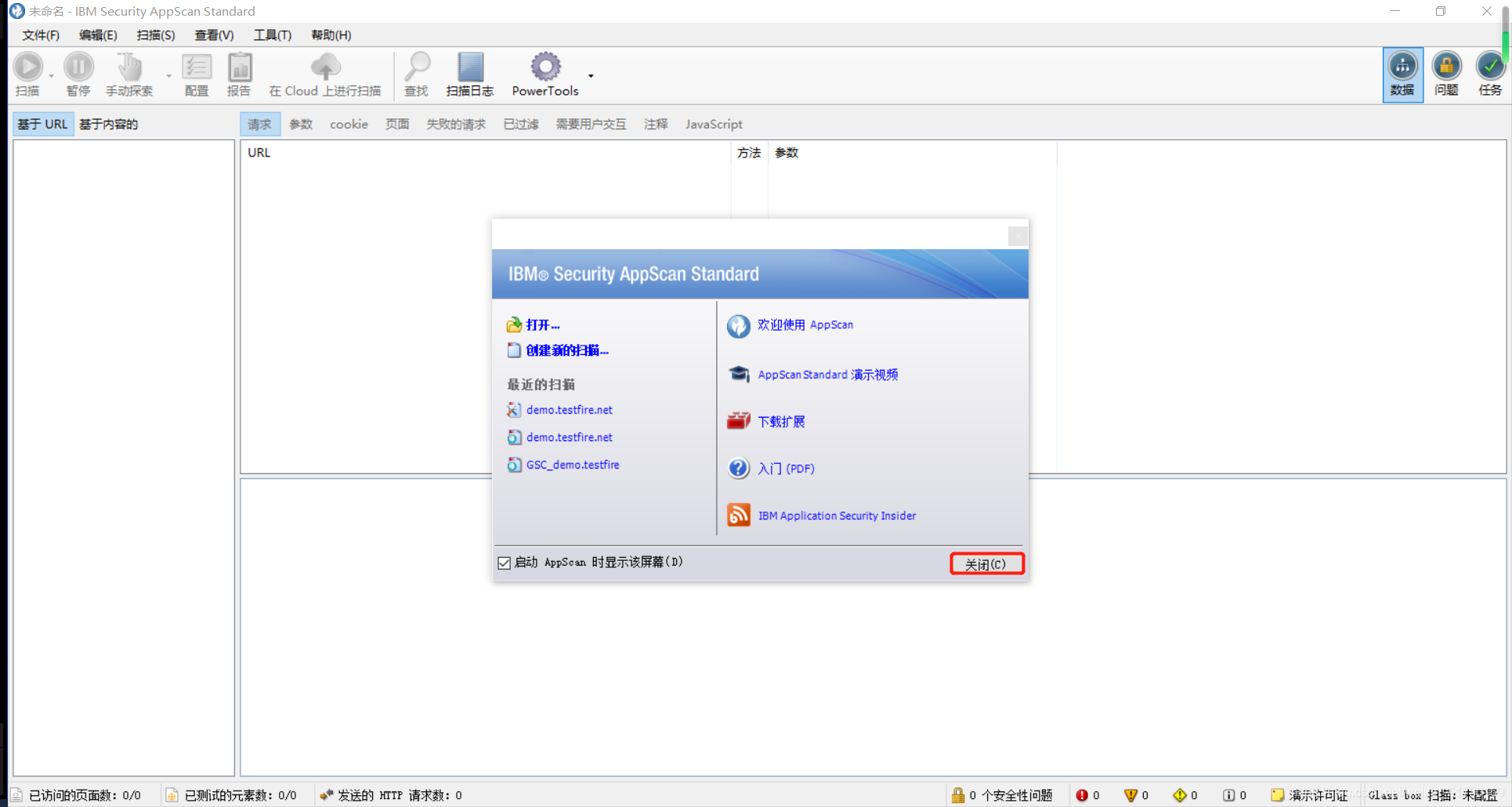Click the Glass box scan status text
Viewport: 1512px width, 807px height.
pyautogui.click(x=1433, y=795)
